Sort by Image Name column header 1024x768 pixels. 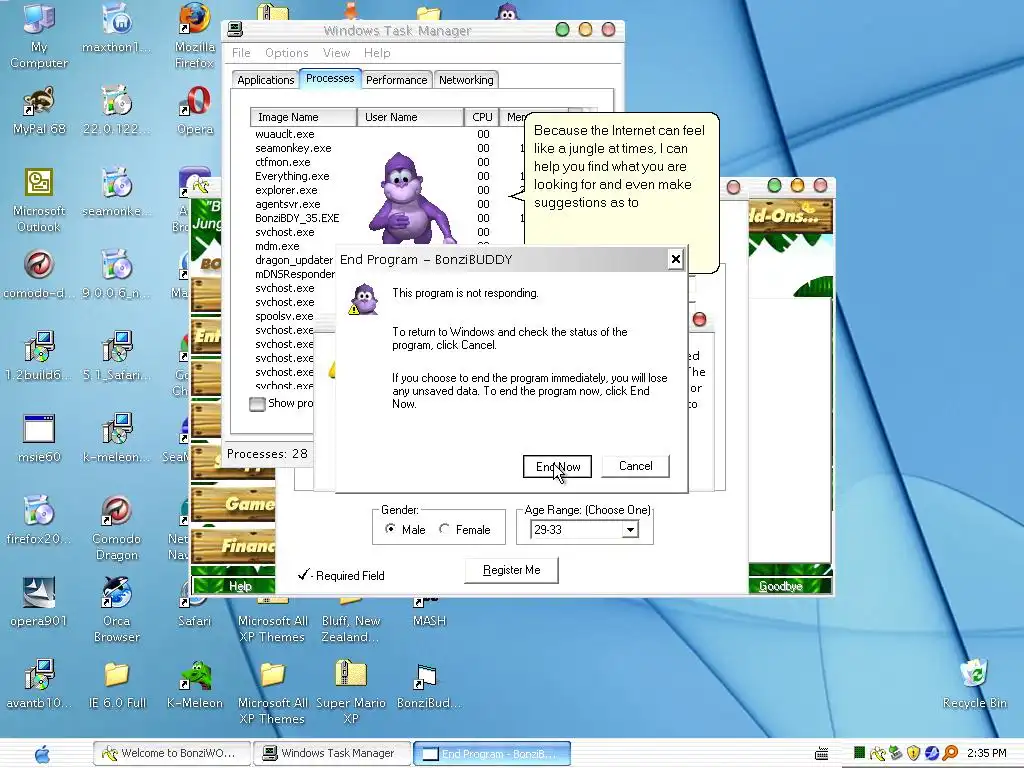tap(303, 117)
